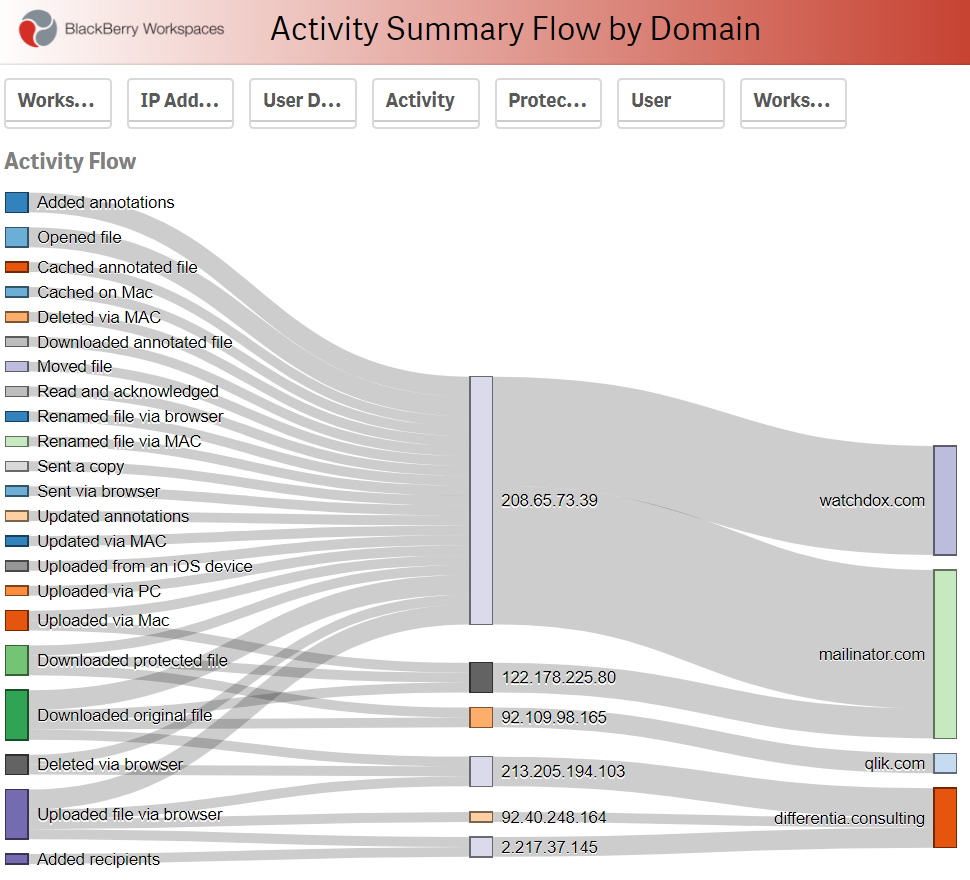Select the dark green Downloaded original file node
This screenshot has height=880, width=970.
(17, 715)
